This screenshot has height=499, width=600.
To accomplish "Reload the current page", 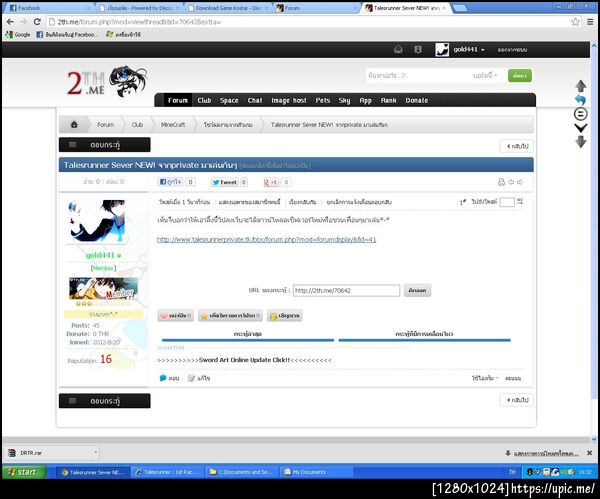I will click(x=37, y=22).
